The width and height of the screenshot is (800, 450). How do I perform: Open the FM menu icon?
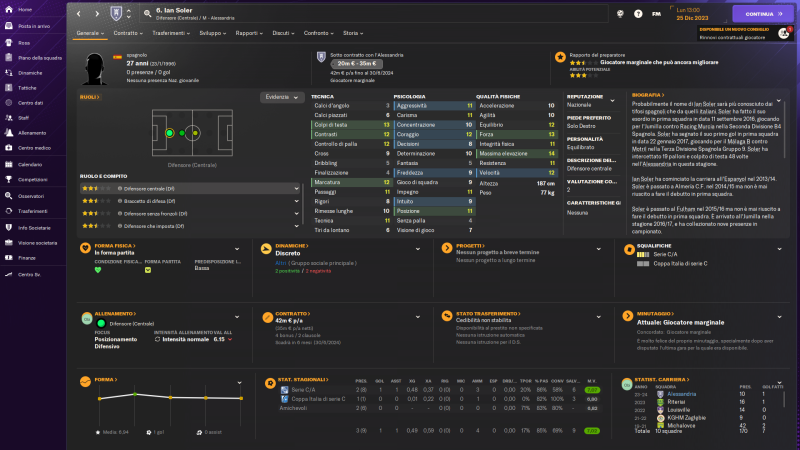[656, 14]
